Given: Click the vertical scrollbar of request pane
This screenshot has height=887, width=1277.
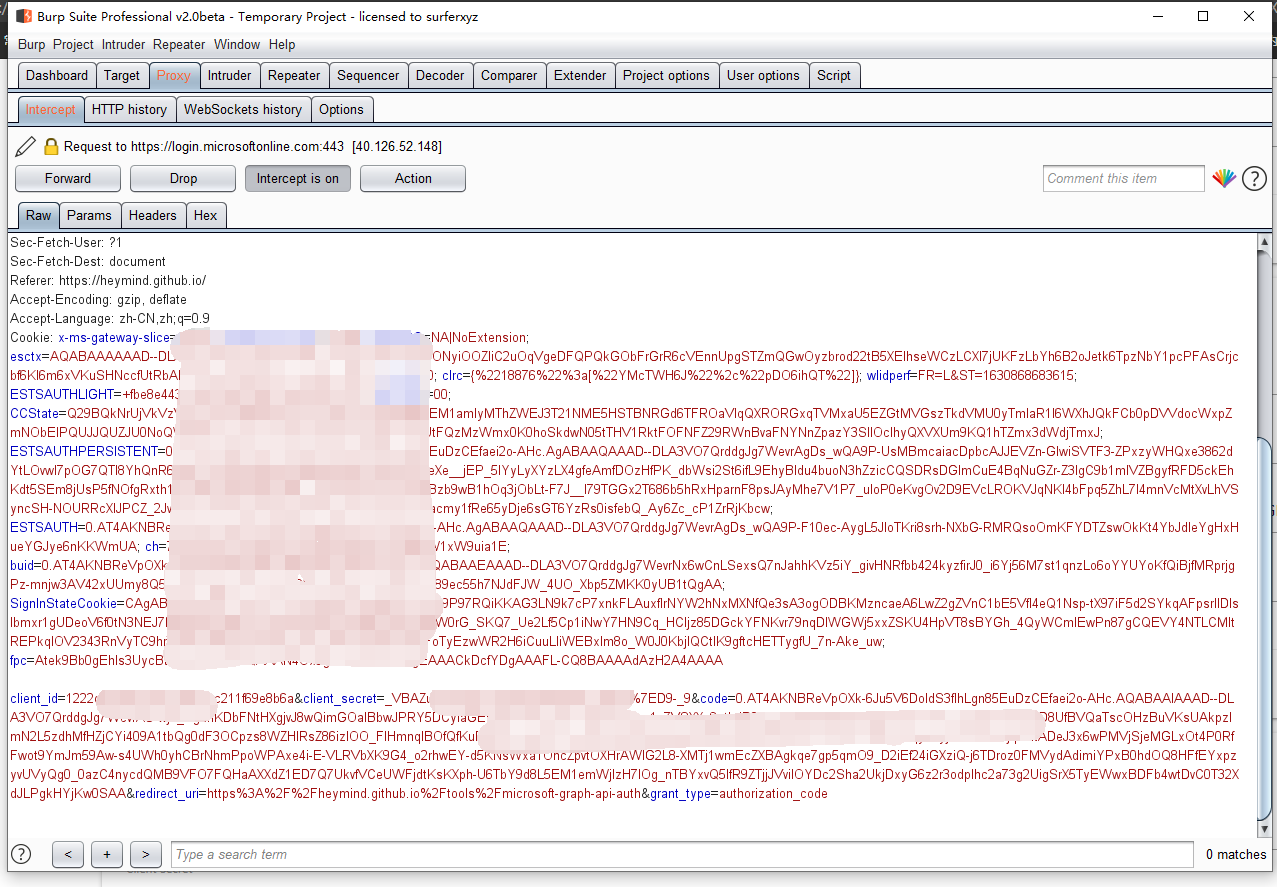Looking at the screenshot, I should point(1267,534).
